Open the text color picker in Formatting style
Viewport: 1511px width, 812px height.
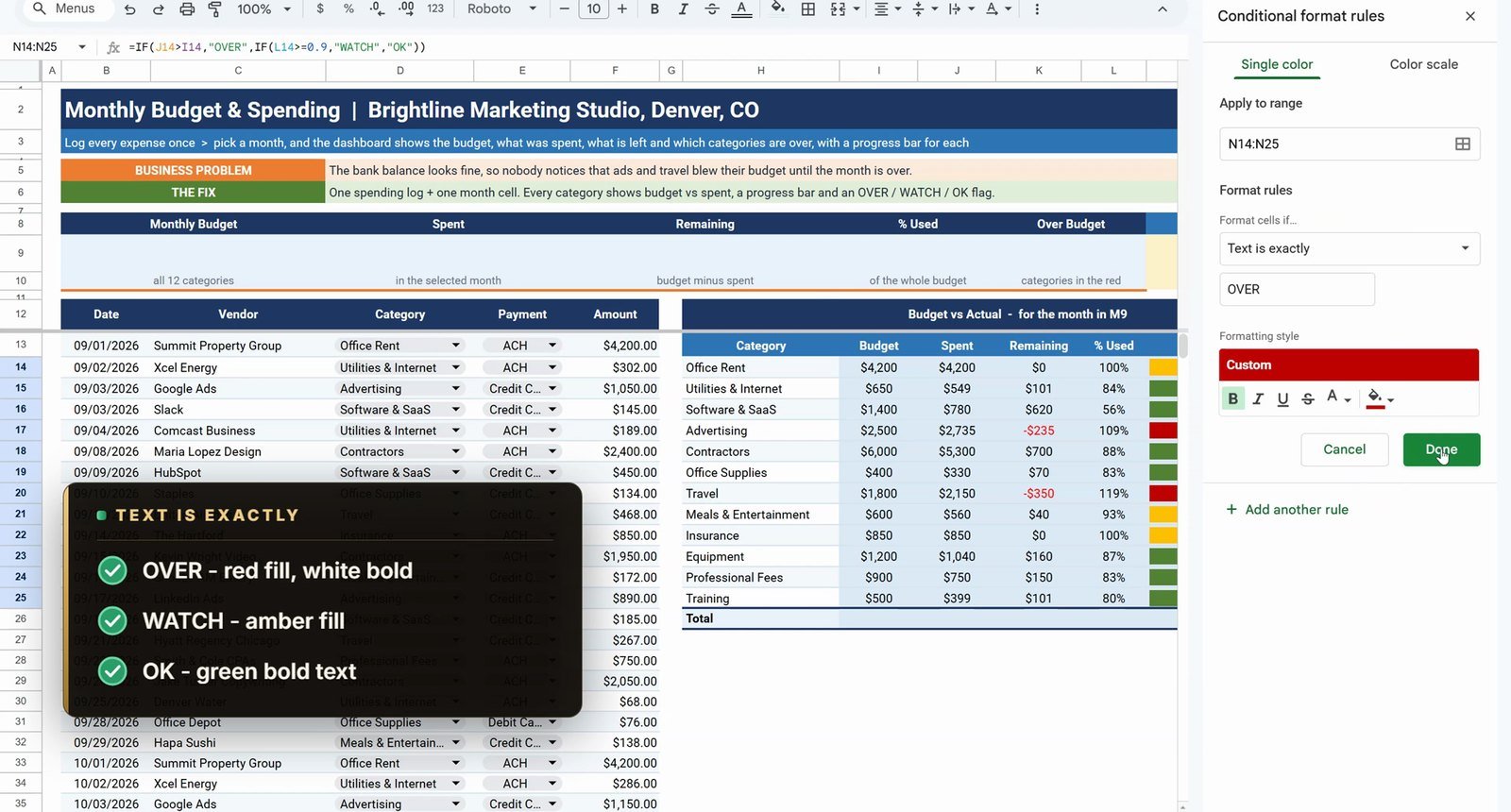click(x=1337, y=398)
